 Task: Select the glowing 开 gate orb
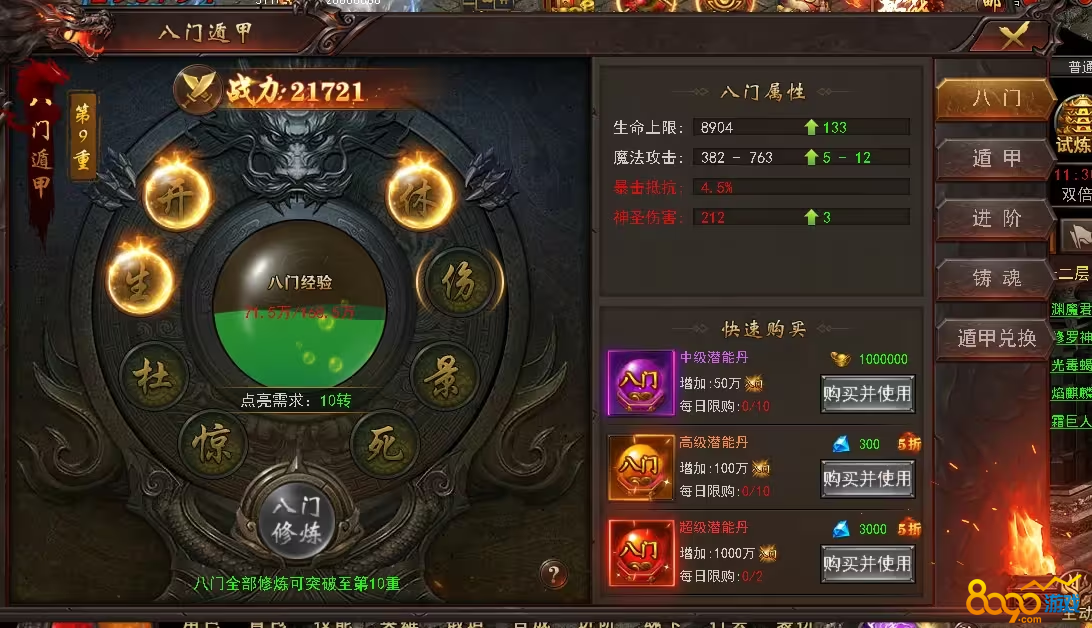pos(177,196)
